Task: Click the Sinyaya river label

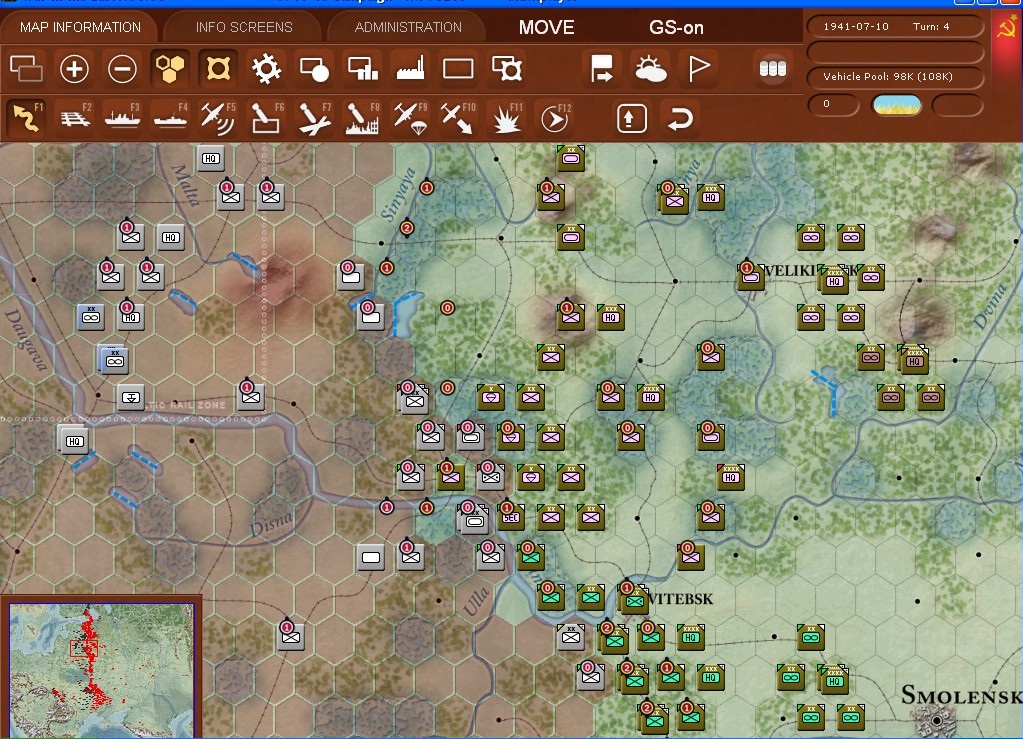Action: click(398, 194)
